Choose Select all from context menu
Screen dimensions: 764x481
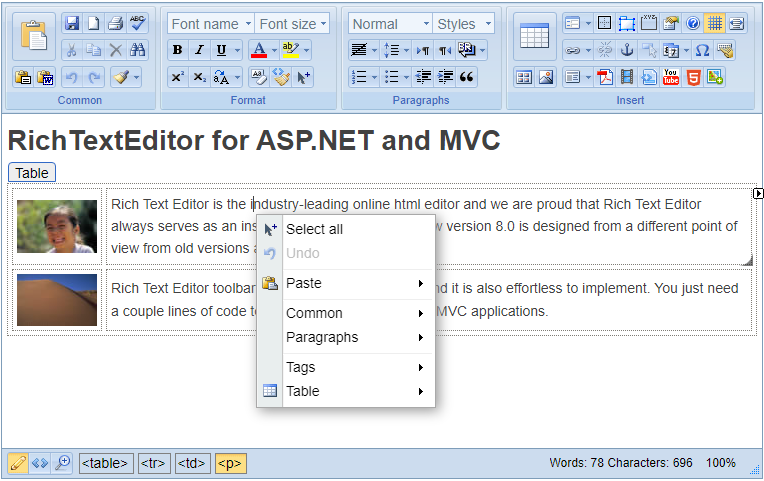[314, 229]
